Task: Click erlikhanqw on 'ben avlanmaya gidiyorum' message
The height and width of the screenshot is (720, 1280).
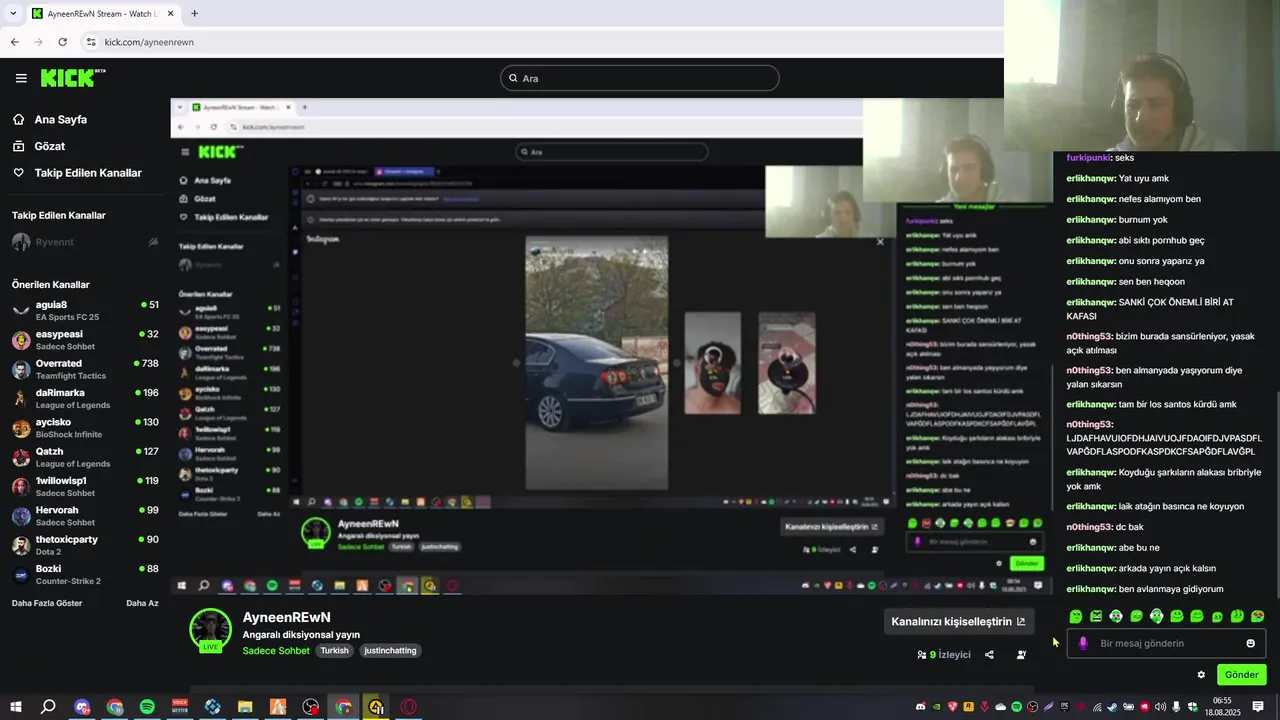Action: click(1091, 589)
